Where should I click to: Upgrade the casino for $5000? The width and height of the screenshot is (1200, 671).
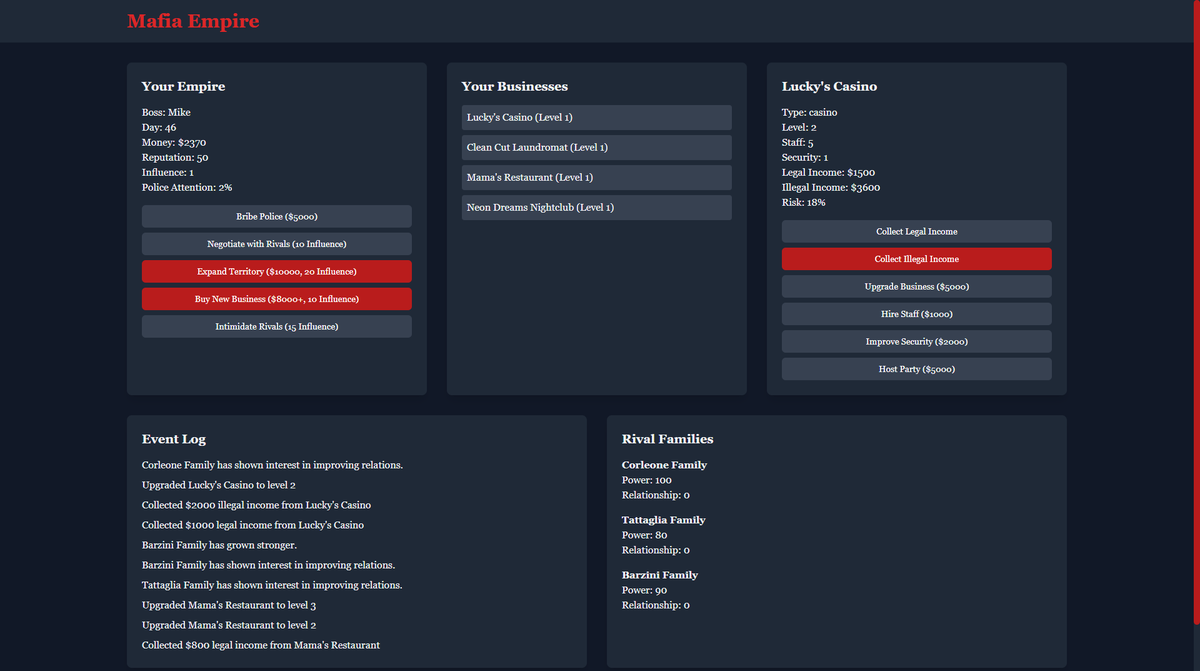click(x=916, y=286)
